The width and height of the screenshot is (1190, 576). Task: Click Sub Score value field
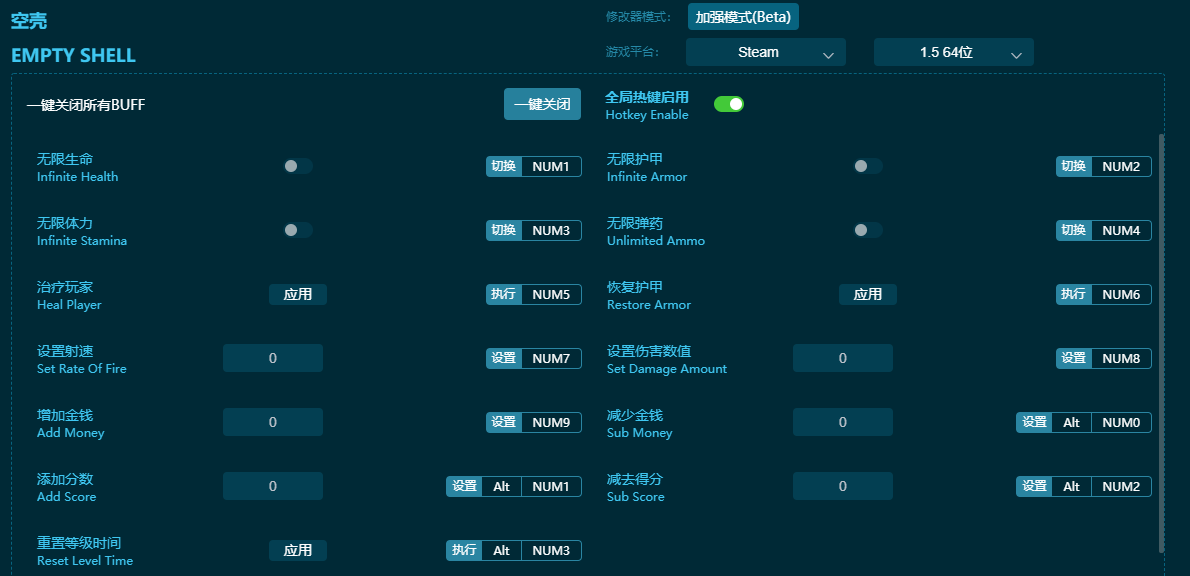click(x=843, y=486)
